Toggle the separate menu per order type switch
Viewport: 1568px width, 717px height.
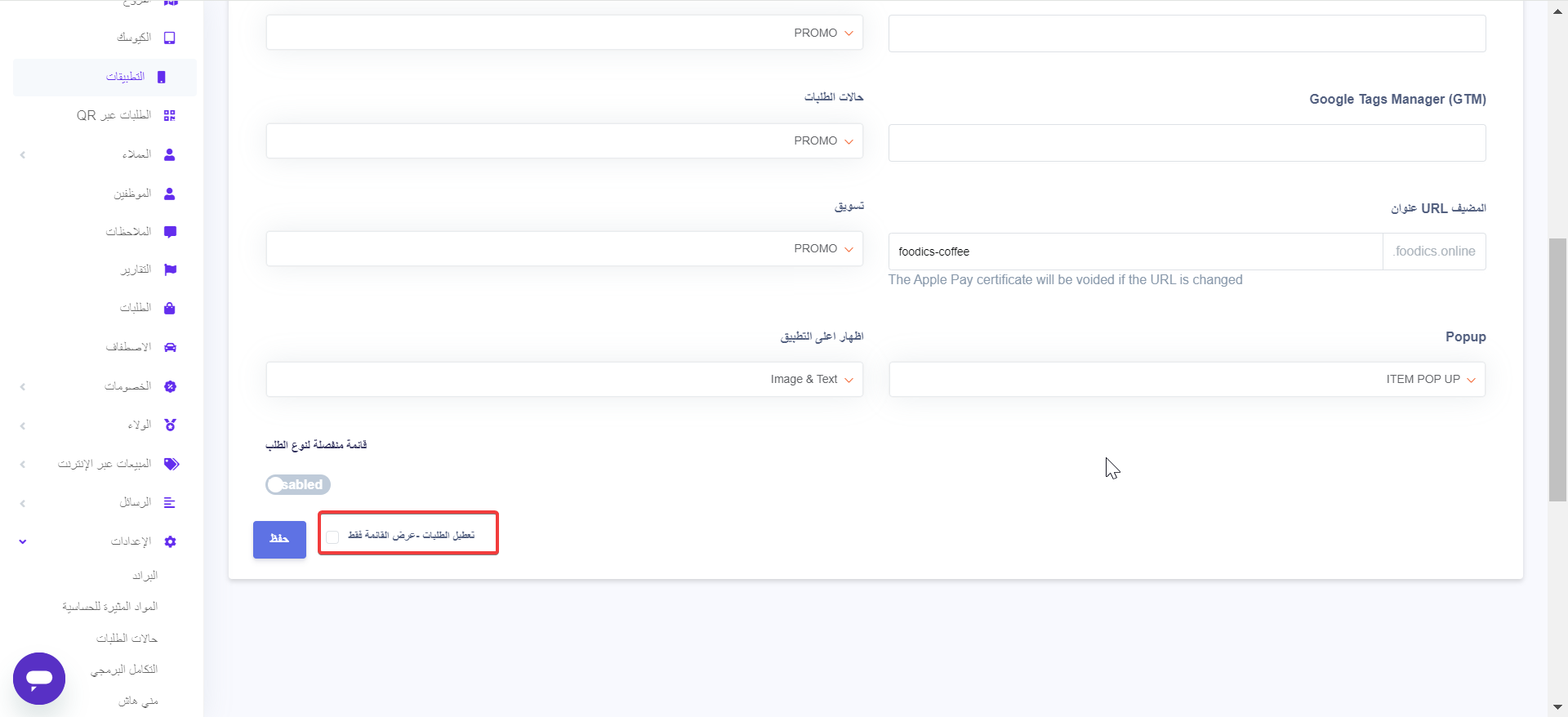(297, 484)
